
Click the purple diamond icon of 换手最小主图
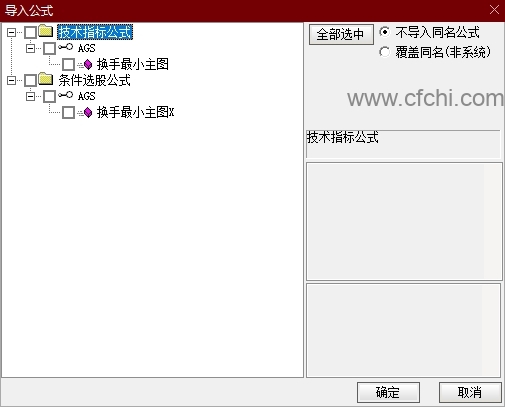point(88,64)
